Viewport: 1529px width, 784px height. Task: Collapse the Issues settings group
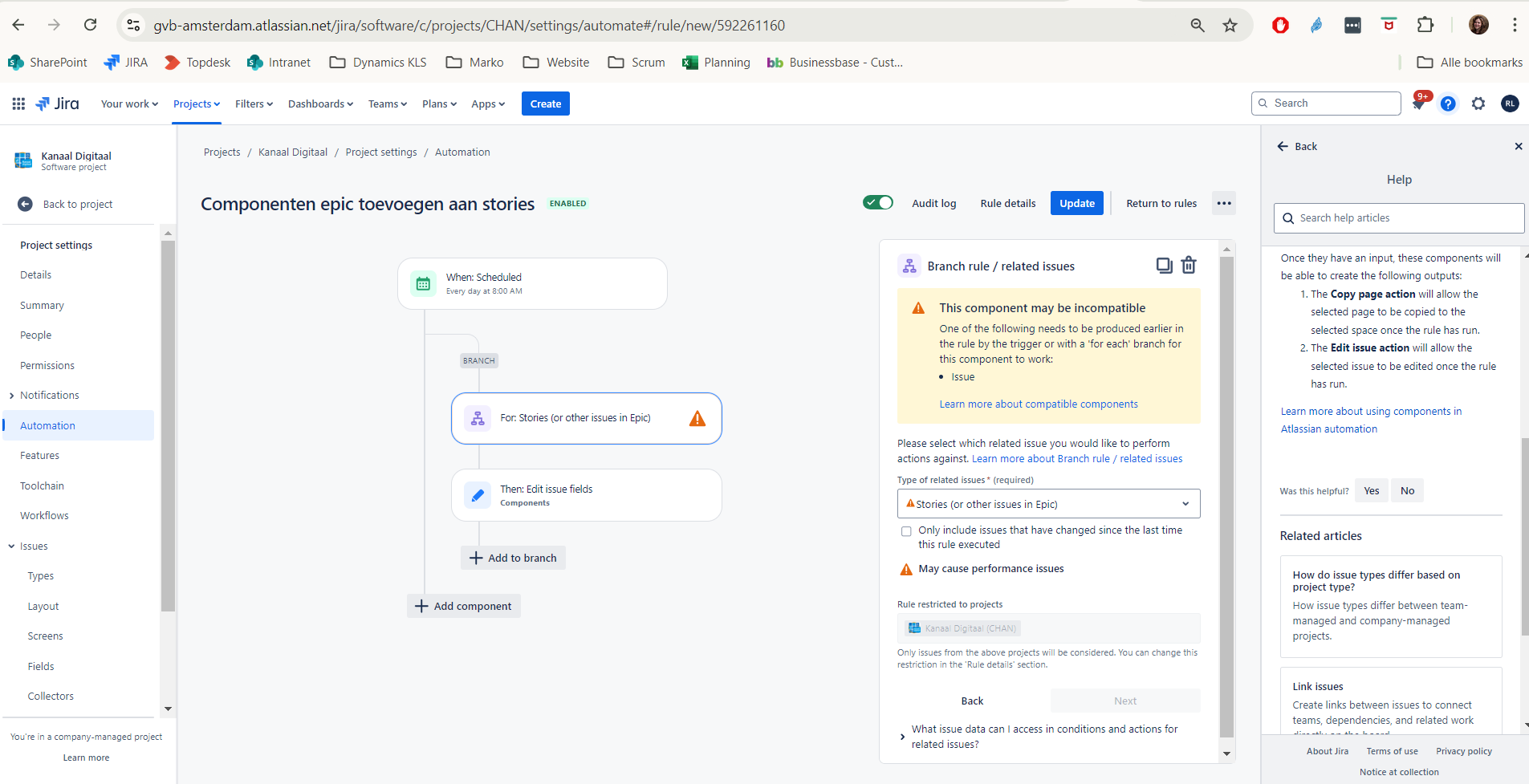(x=12, y=546)
